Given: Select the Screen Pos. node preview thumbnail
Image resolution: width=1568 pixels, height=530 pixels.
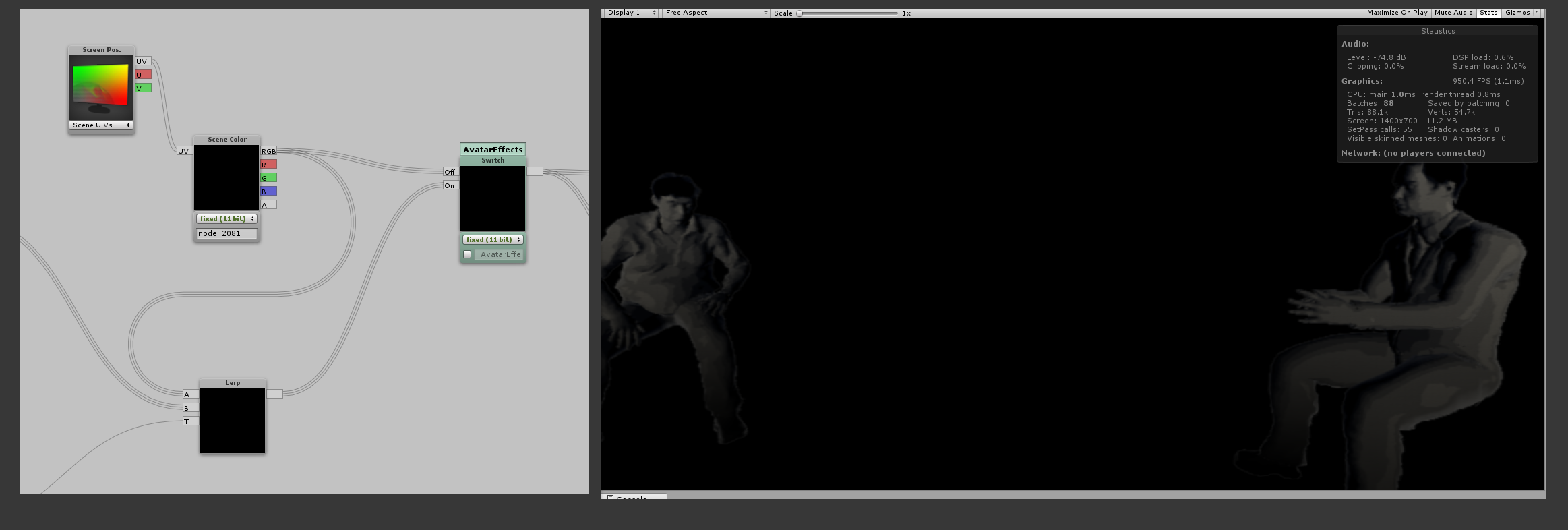Looking at the screenshot, I should click(x=101, y=88).
